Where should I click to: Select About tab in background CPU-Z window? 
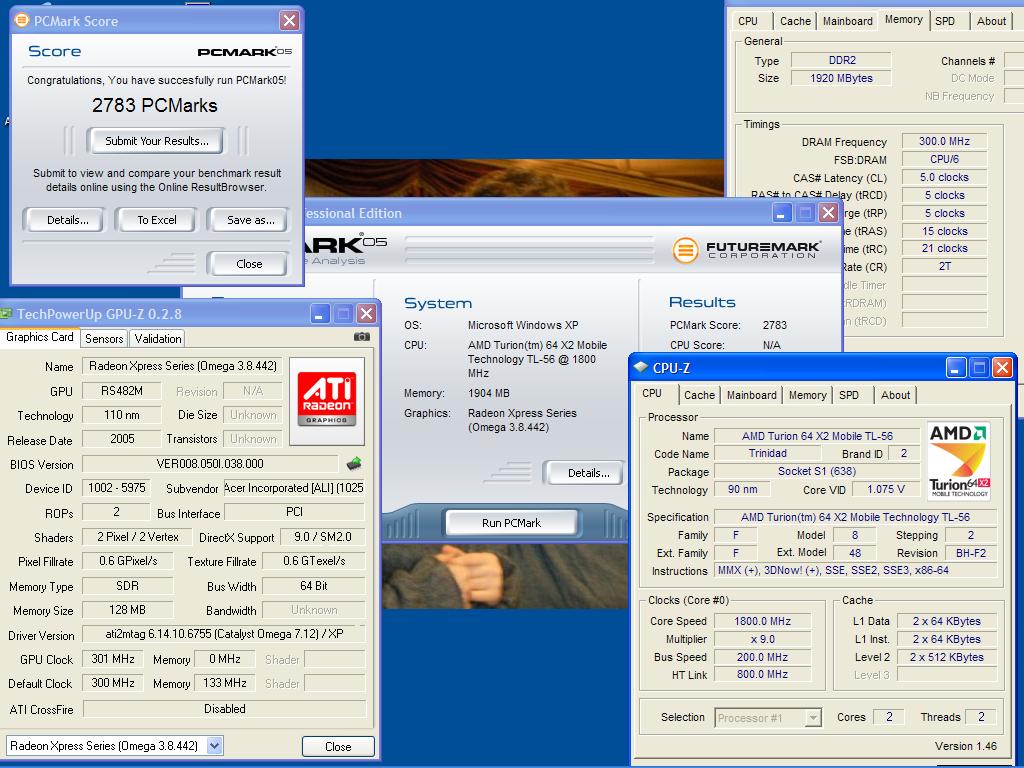pyautogui.click(x=991, y=21)
